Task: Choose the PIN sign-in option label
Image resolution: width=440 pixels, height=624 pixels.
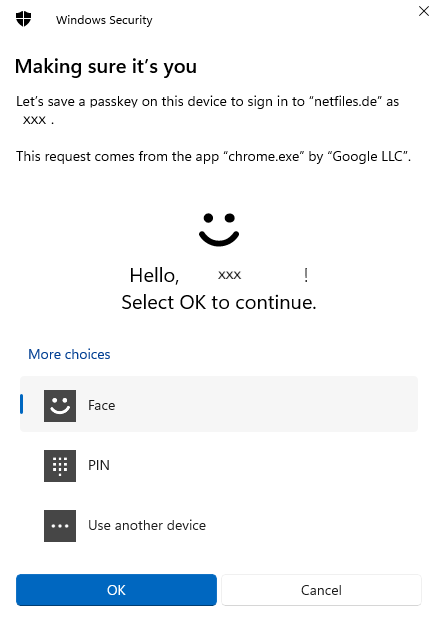Action: tap(99, 465)
